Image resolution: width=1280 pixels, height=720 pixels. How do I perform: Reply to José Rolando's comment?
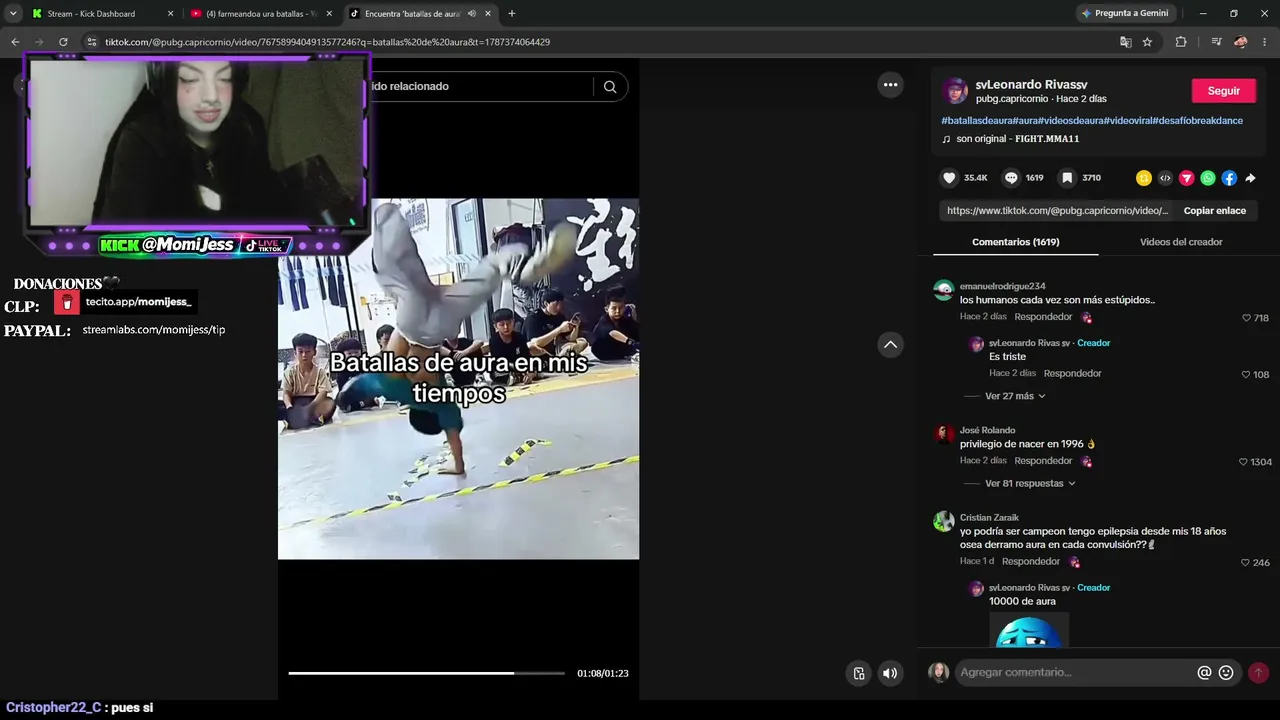1043,461
